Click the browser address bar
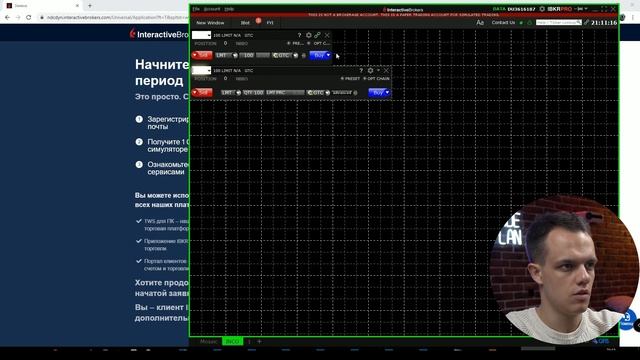Viewport: 640px width, 360px height. pos(114,18)
